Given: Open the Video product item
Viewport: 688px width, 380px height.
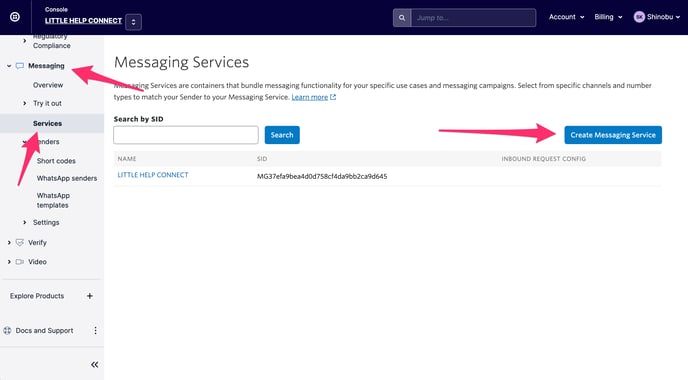Looking at the screenshot, I should 37,262.
